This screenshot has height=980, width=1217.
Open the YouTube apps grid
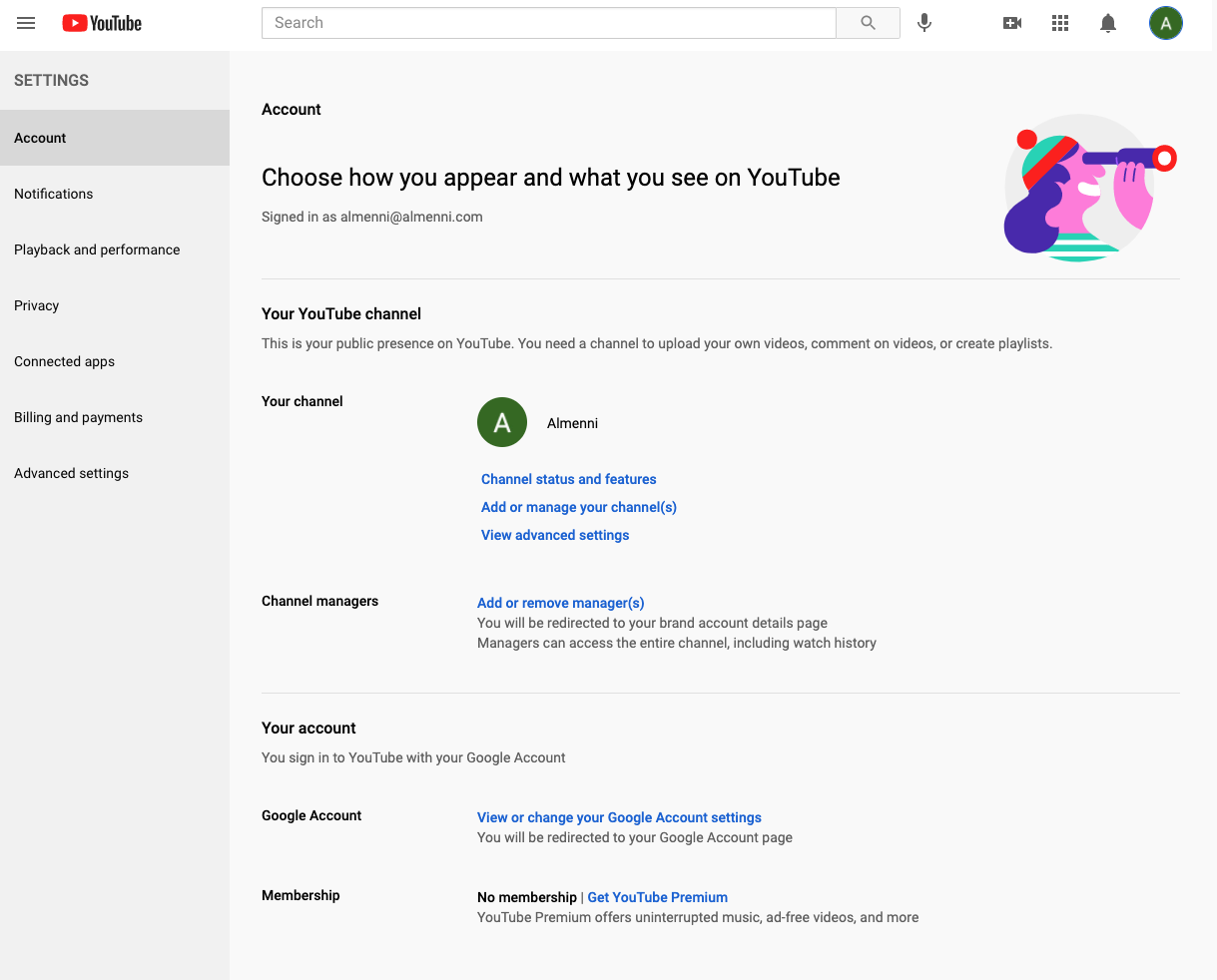coord(1060,23)
